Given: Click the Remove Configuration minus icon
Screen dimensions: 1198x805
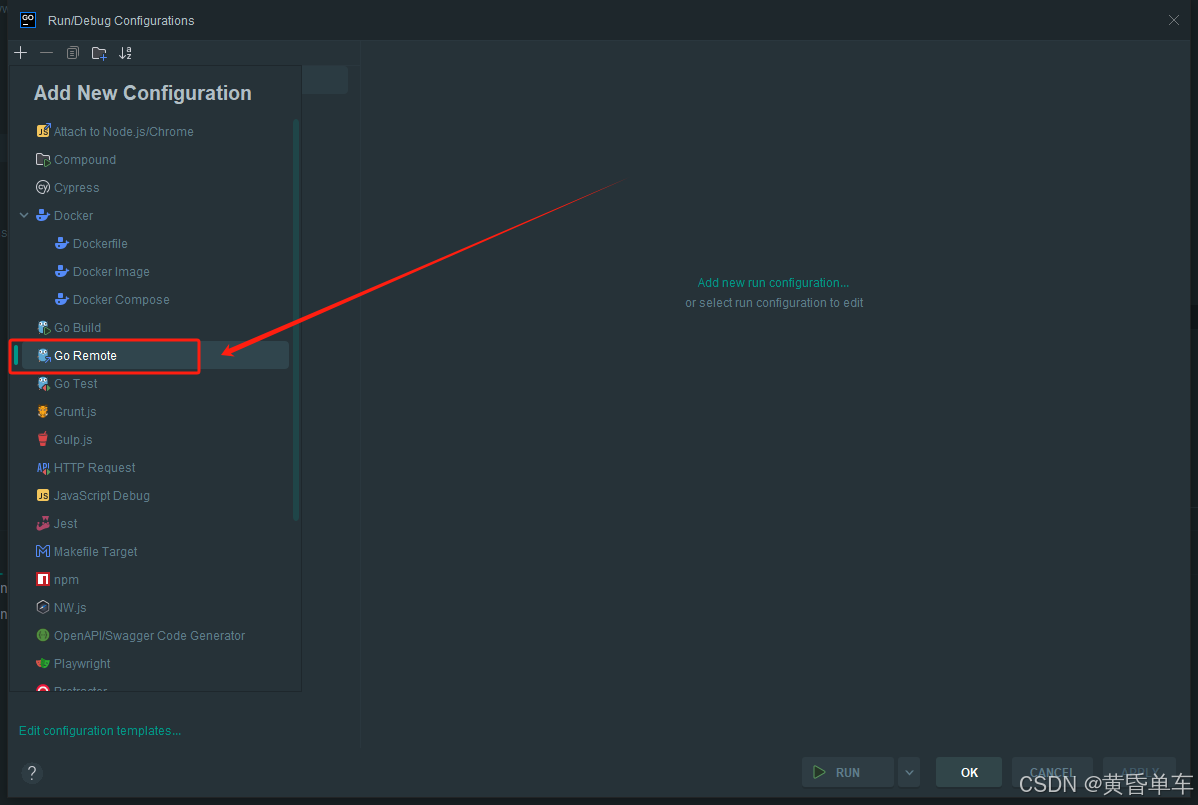Looking at the screenshot, I should (x=47, y=53).
